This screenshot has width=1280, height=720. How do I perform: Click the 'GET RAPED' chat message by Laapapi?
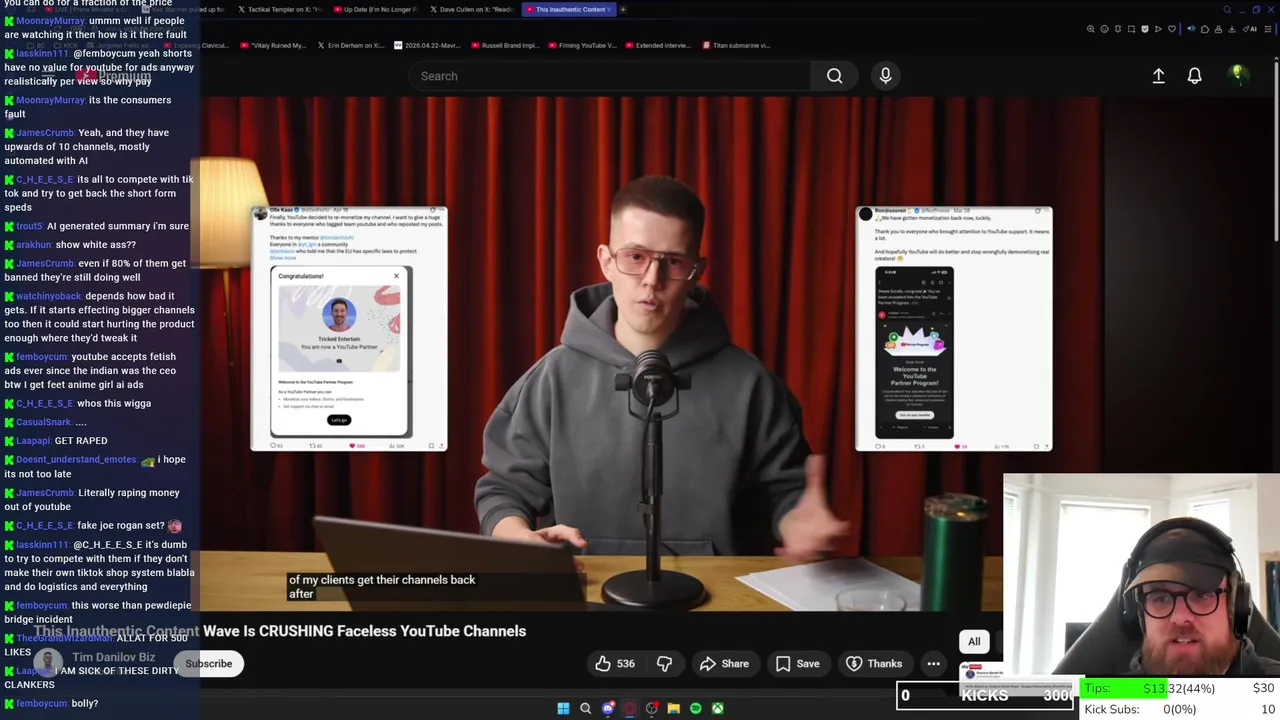81,440
